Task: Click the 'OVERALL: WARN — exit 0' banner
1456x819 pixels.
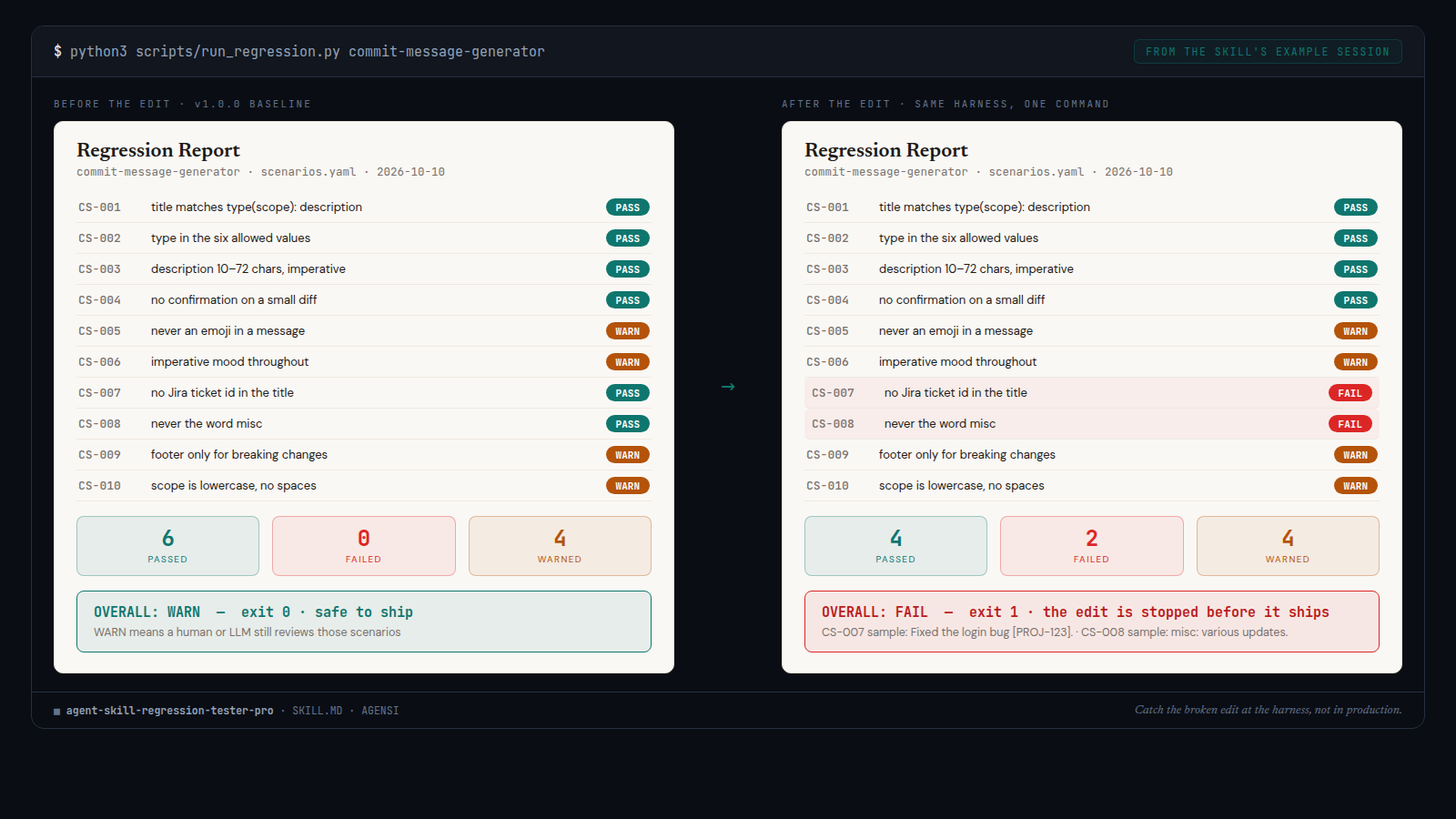Action: (x=364, y=622)
